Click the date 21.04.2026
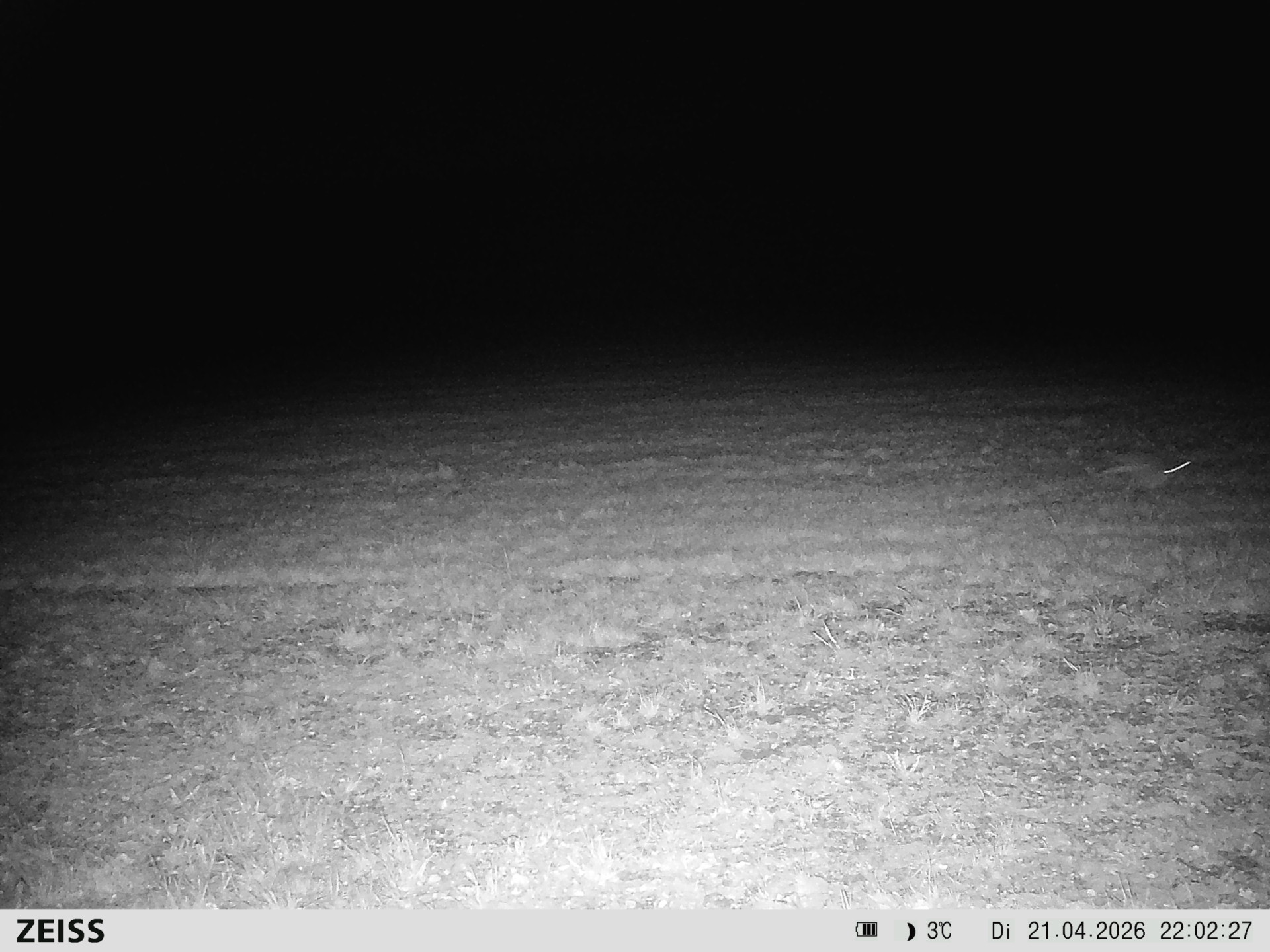The width and height of the screenshot is (1270, 952). pyautogui.click(x=1086, y=931)
